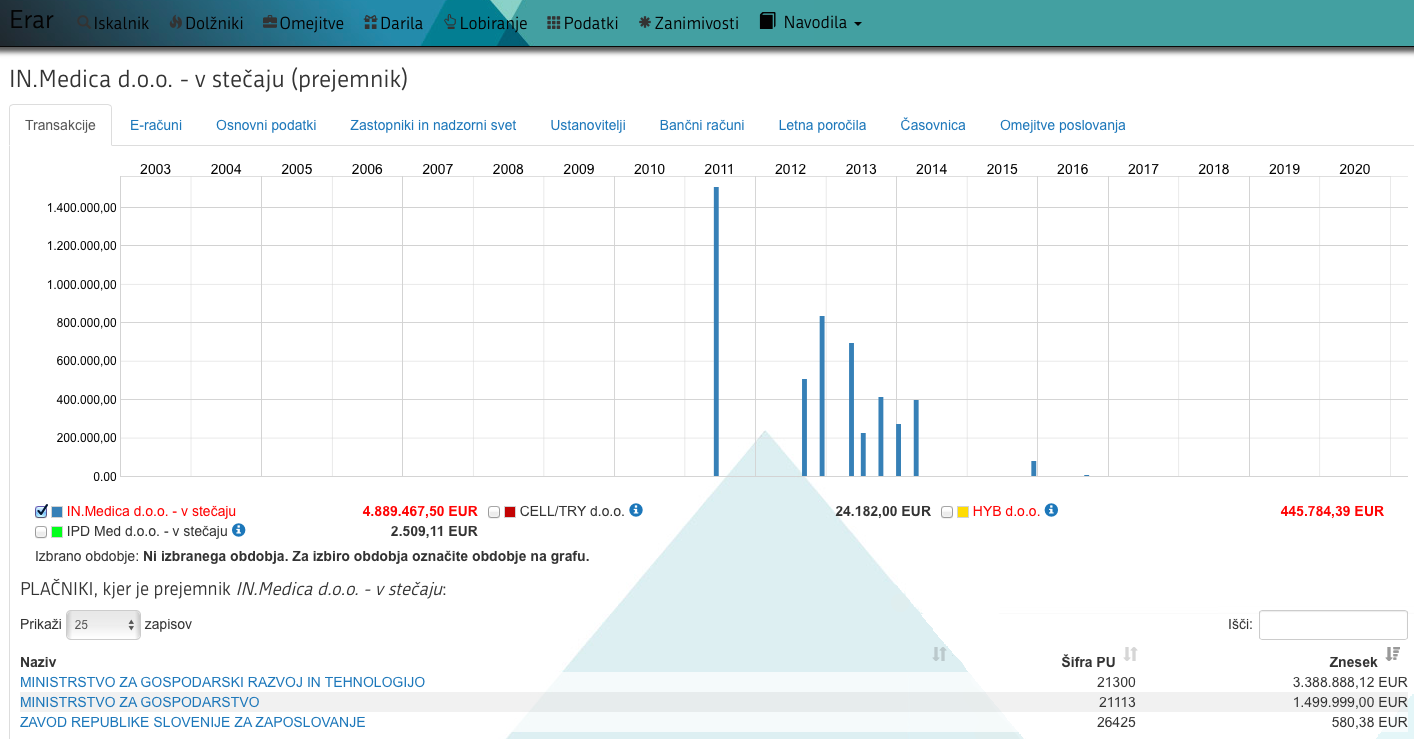The height and width of the screenshot is (739, 1414).
Task: Click the Omejitve briefcase icon
Action: tap(270, 23)
